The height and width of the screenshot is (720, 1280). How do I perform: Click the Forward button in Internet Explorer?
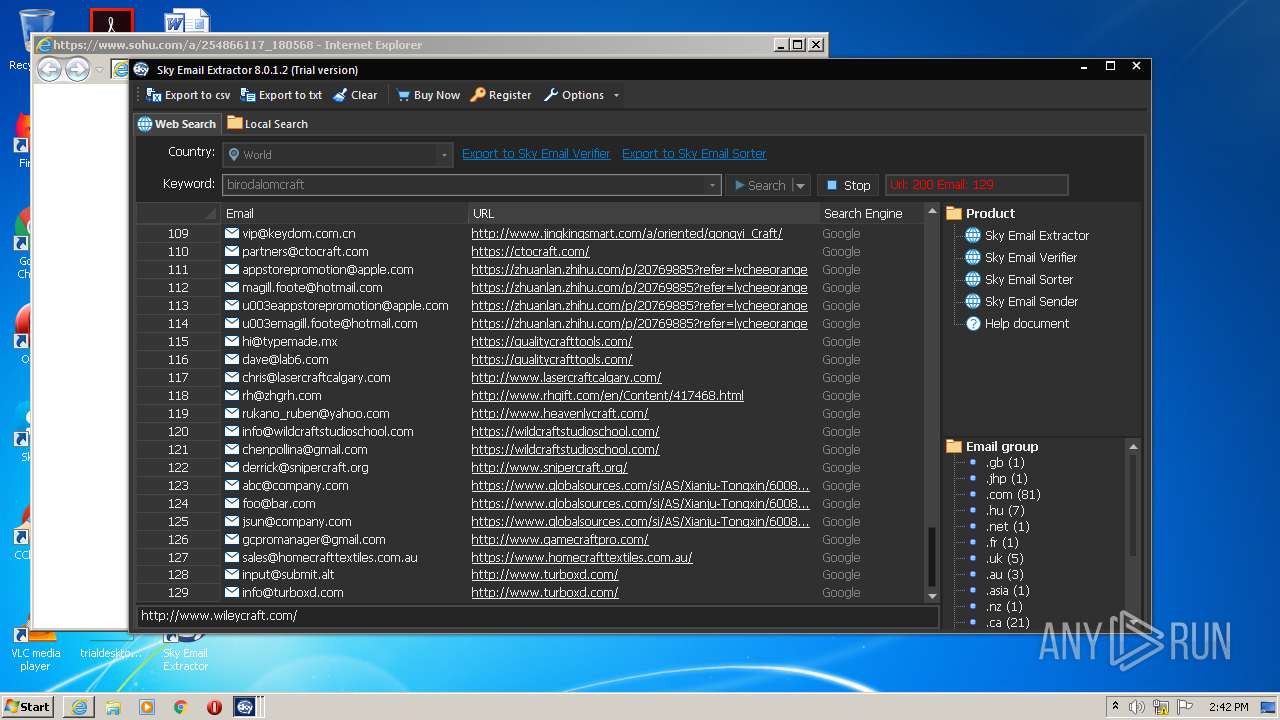(x=77, y=69)
